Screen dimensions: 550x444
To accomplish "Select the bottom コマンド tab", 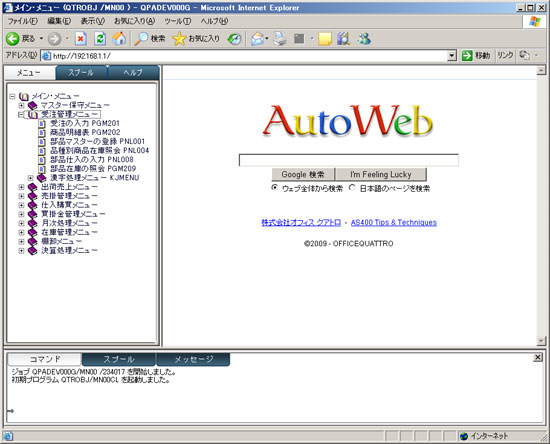I will tap(45, 359).
